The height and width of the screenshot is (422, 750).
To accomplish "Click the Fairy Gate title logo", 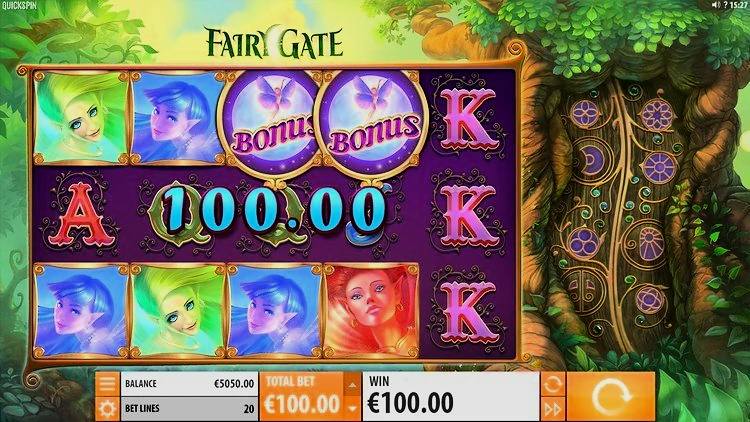I will click(274, 42).
